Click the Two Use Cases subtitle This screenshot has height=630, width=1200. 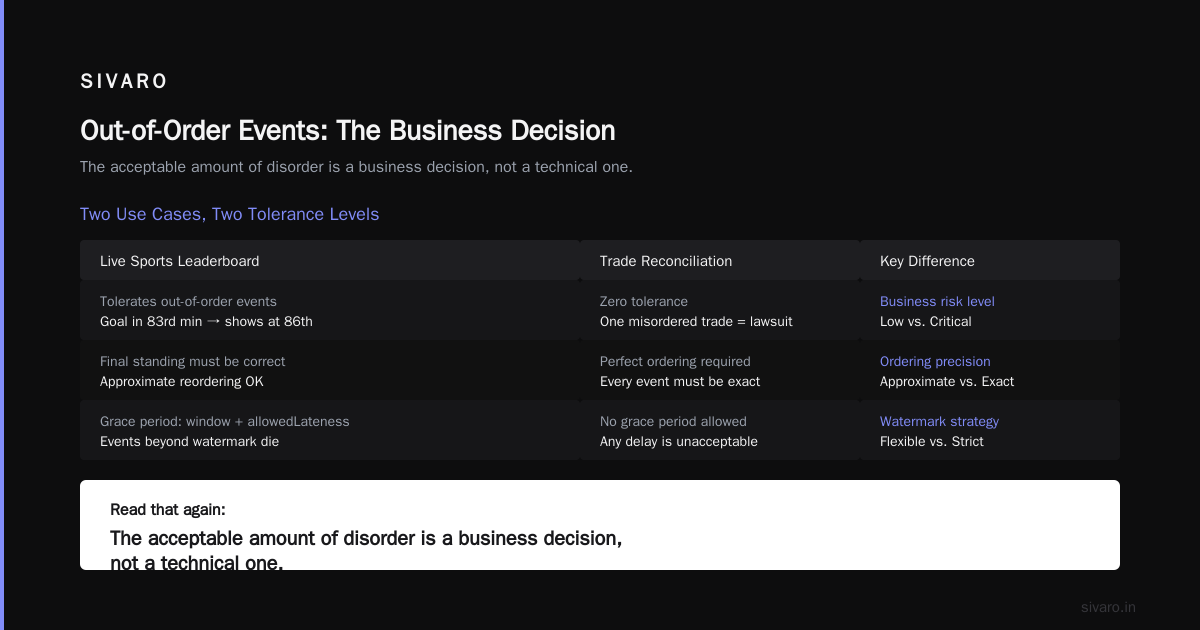[229, 214]
